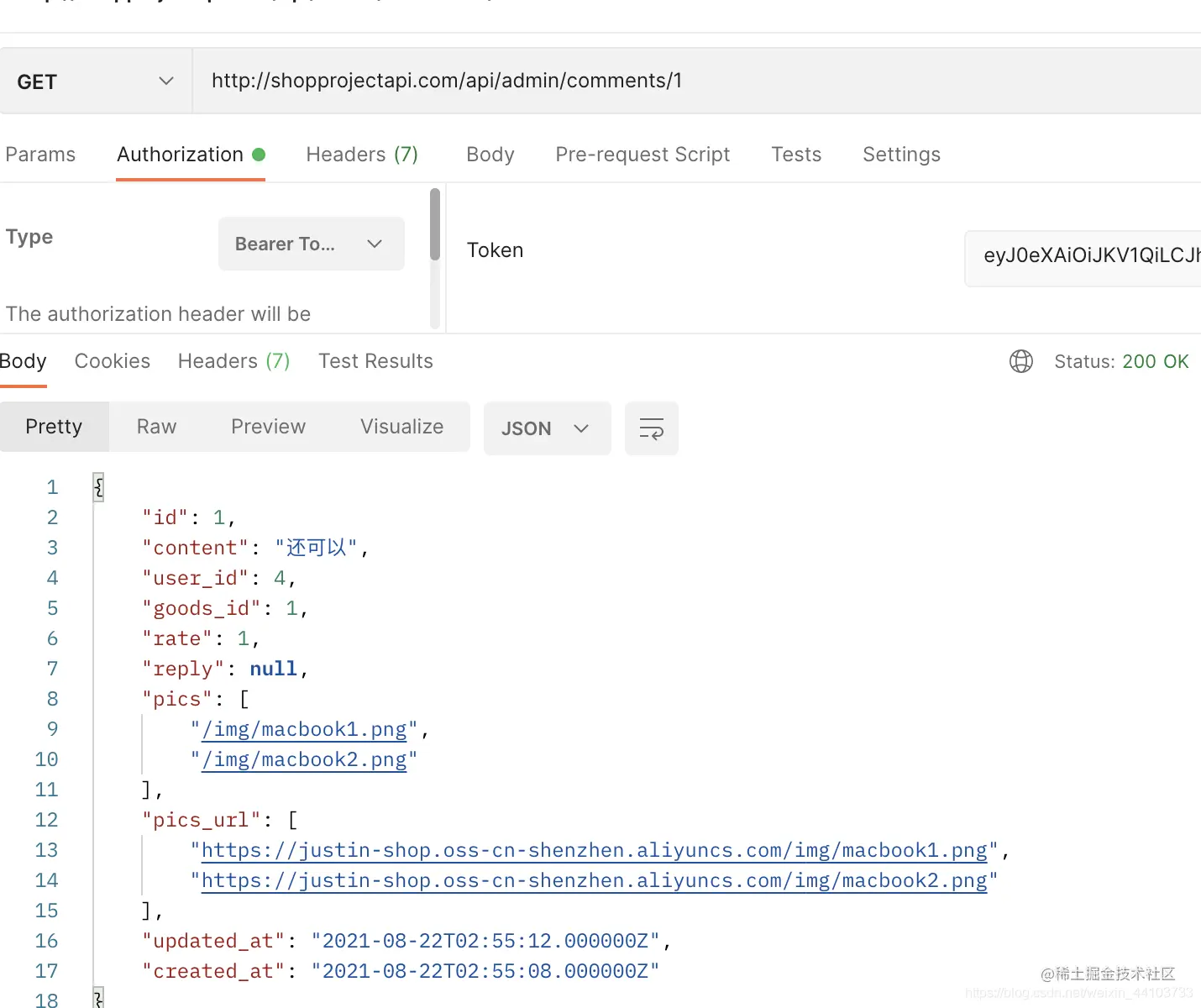
Task: Open the aliyuncs macbook2.png URL link
Action: (595, 880)
